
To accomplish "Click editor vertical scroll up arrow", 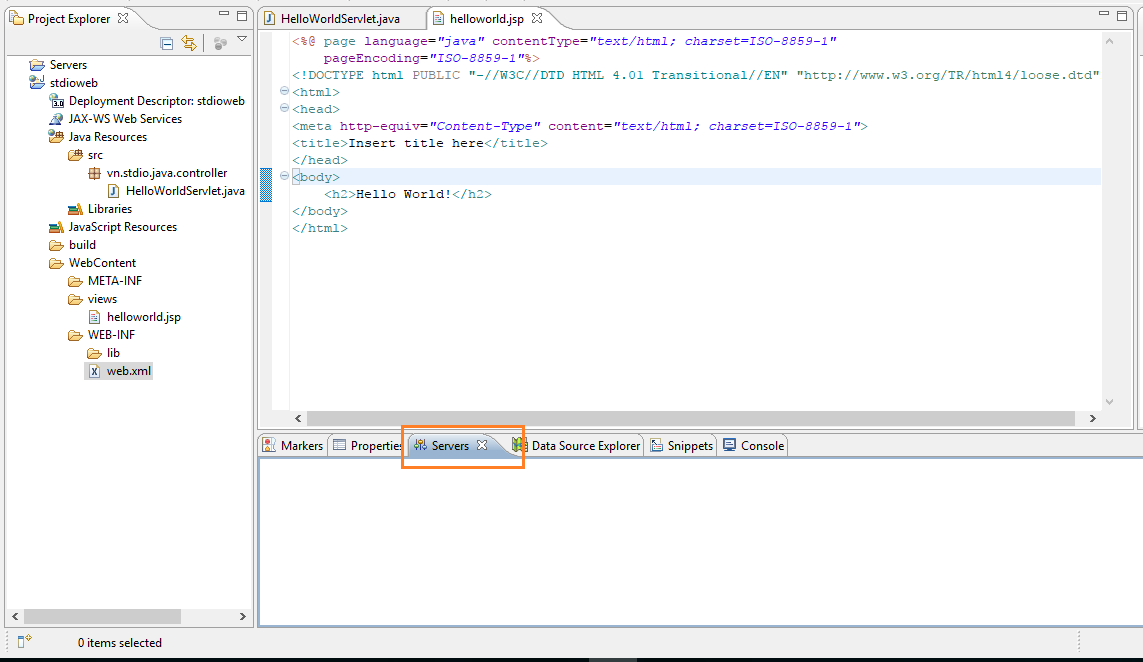I will (x=1109, y=42).
